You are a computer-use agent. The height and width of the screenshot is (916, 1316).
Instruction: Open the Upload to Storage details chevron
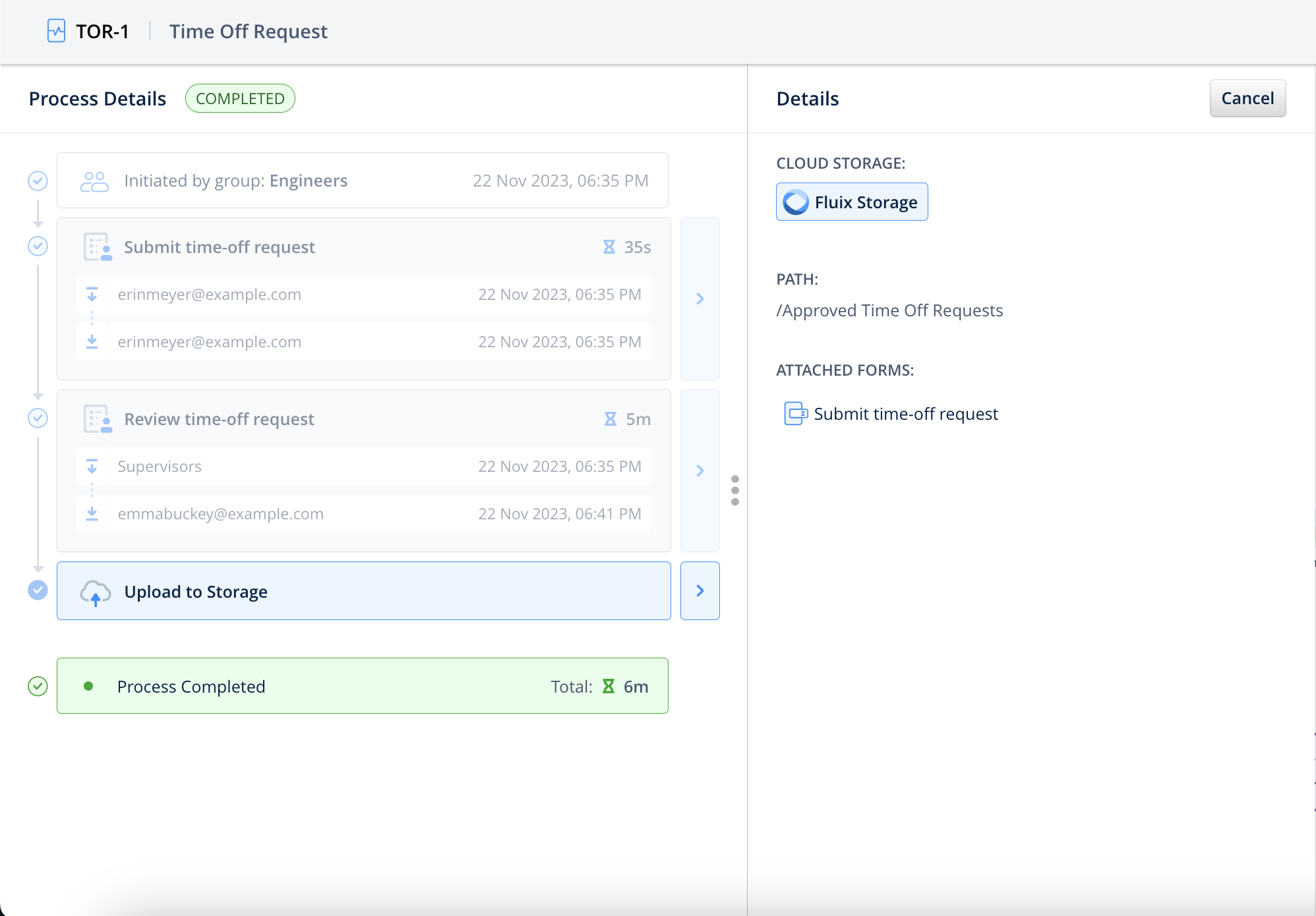(x=700, y=591)
